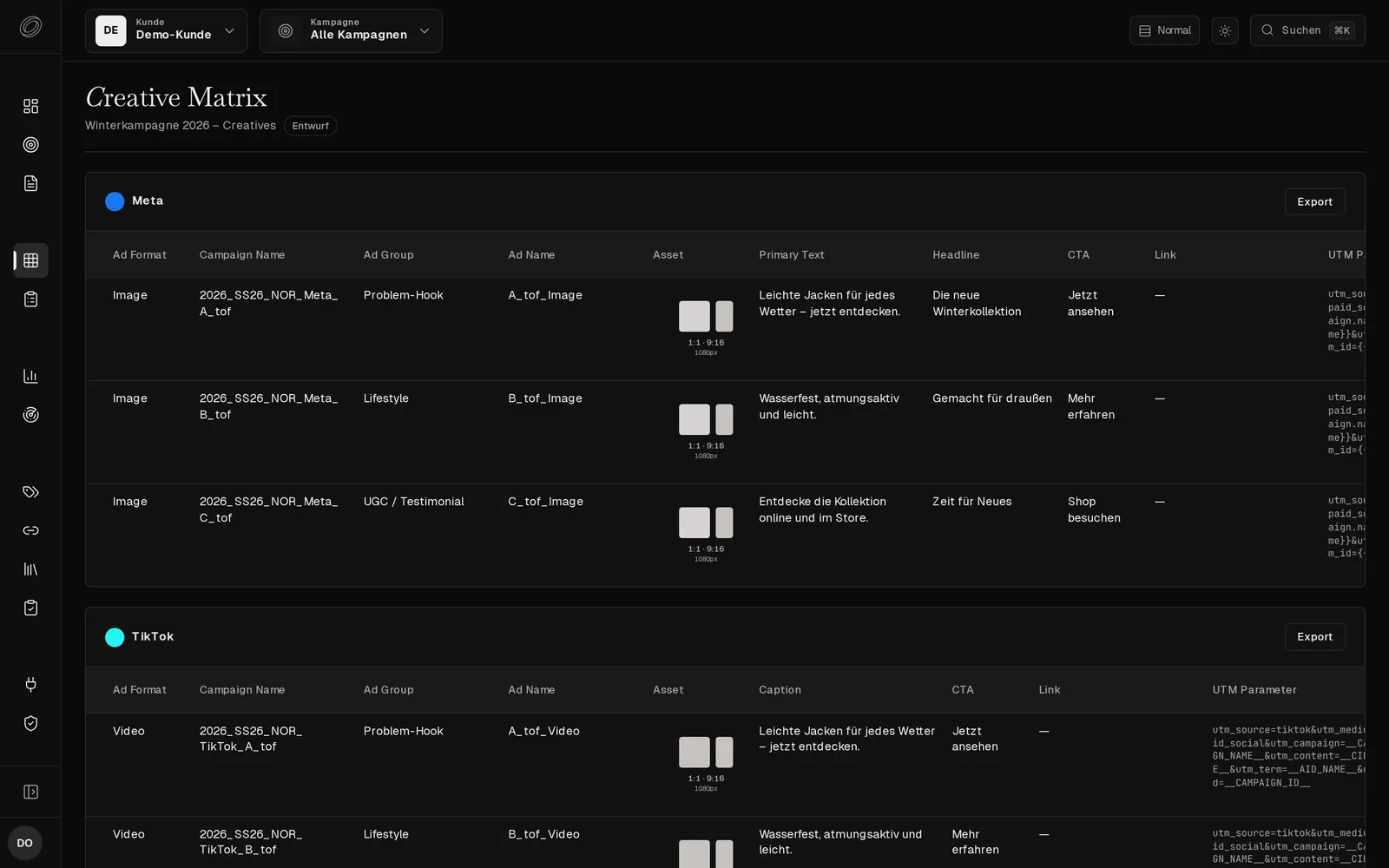
Task: Click headline 'Zeit für Neues'
Action: 972,502
